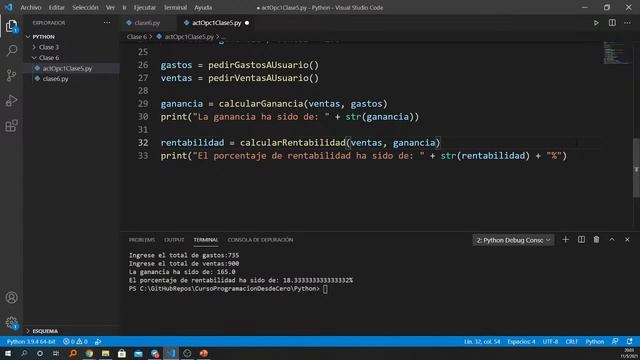This screenshot has width=640, height=360.
Task: Create a new terminal with plus icon
Action: tap(565, 240)
